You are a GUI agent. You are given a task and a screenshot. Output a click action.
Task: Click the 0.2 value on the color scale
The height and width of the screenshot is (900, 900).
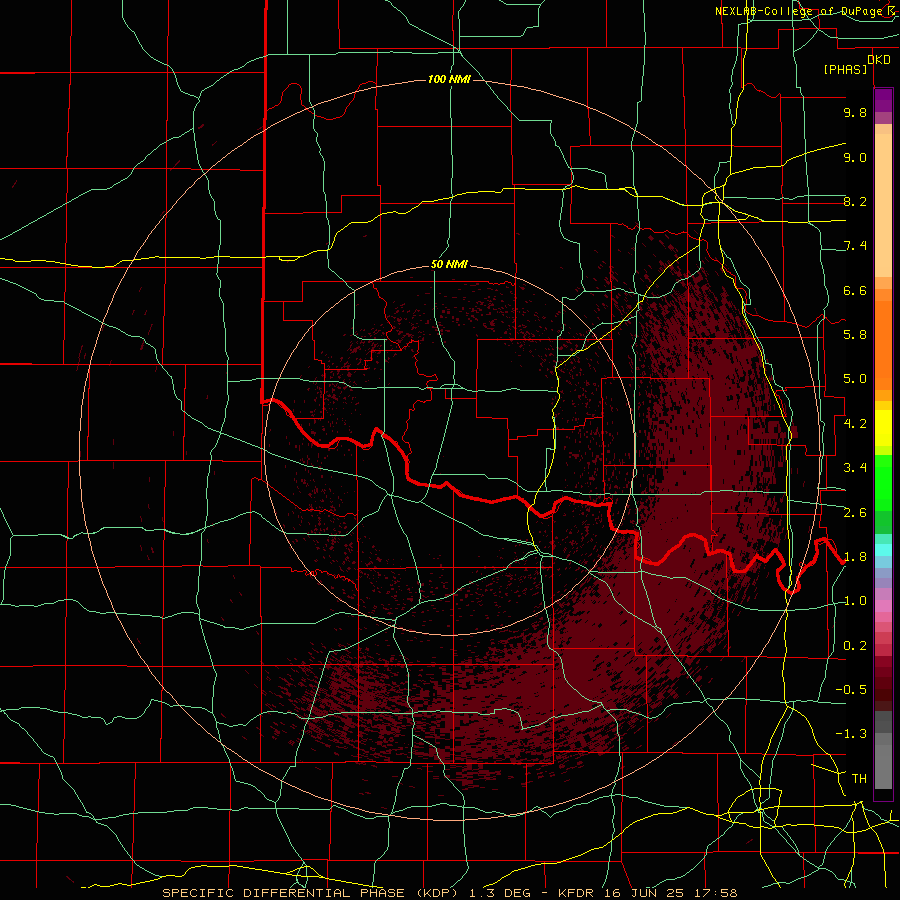[855, 646]
